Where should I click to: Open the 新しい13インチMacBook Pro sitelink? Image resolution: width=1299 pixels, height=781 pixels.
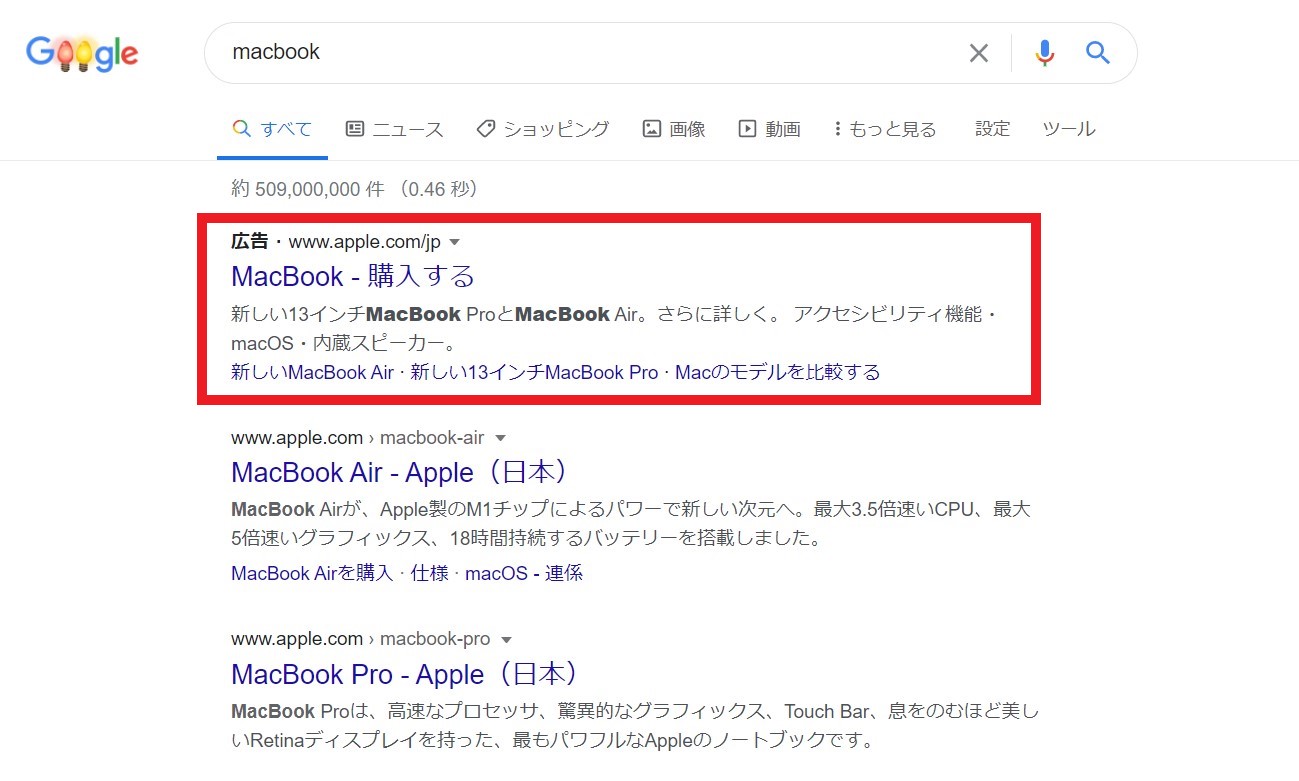click(534, 373)
